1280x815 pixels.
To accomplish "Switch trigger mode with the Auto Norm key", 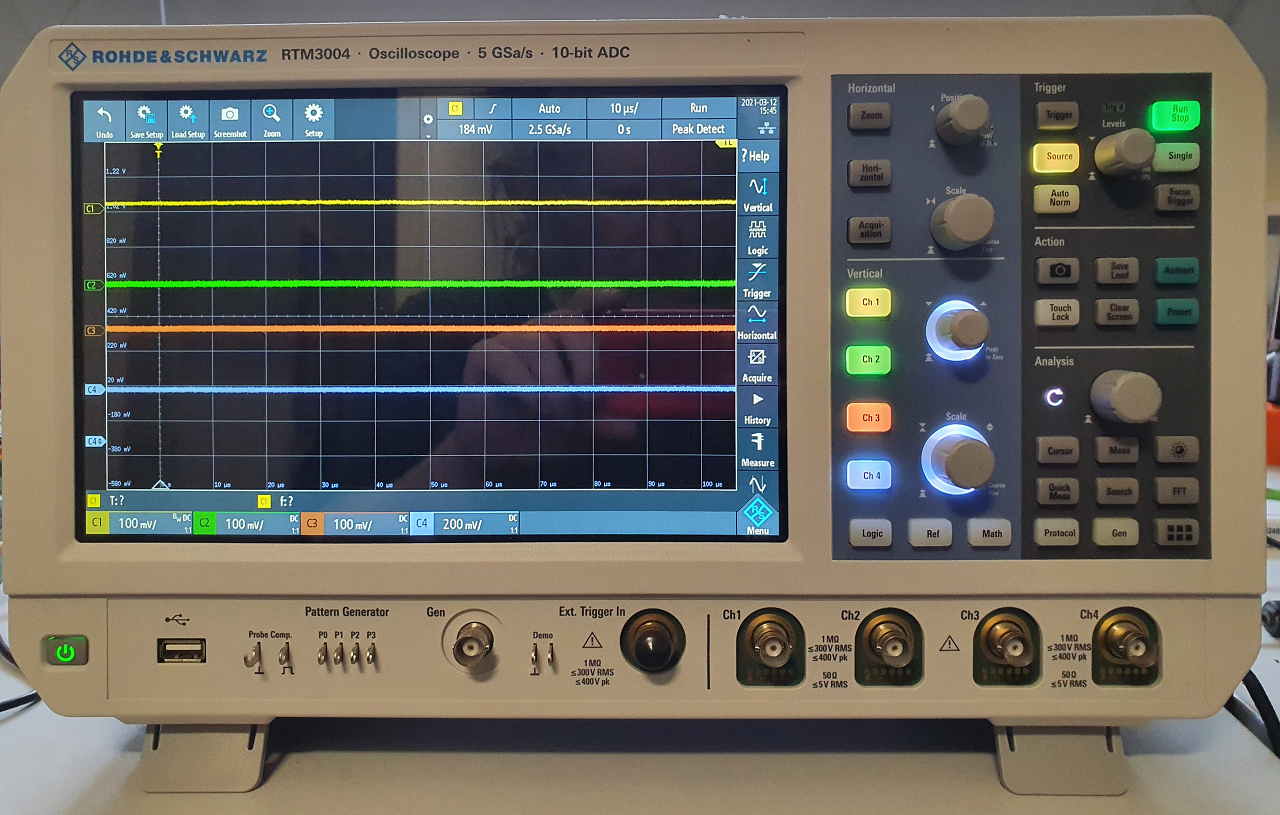I will (1059, 197).
